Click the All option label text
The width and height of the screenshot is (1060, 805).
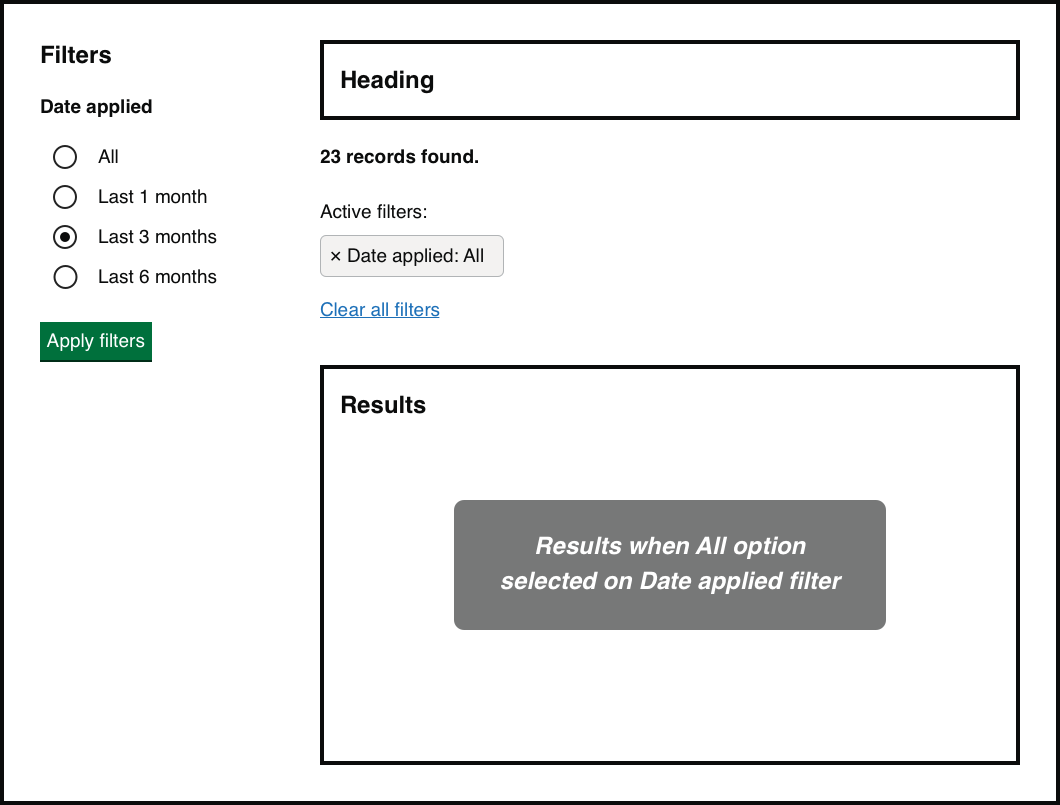pos(107,157)
